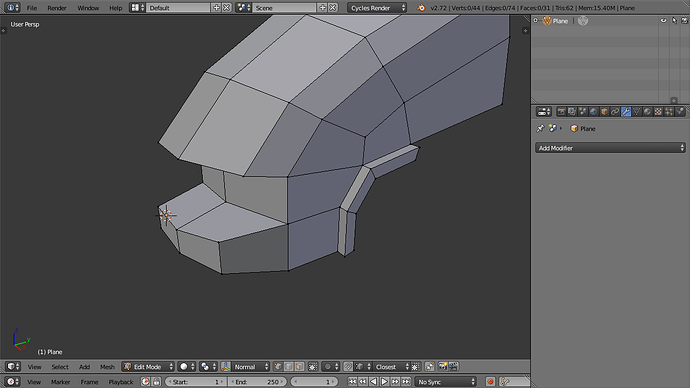
Task: Open the Particles properties tab
Action: pos(669,112)
